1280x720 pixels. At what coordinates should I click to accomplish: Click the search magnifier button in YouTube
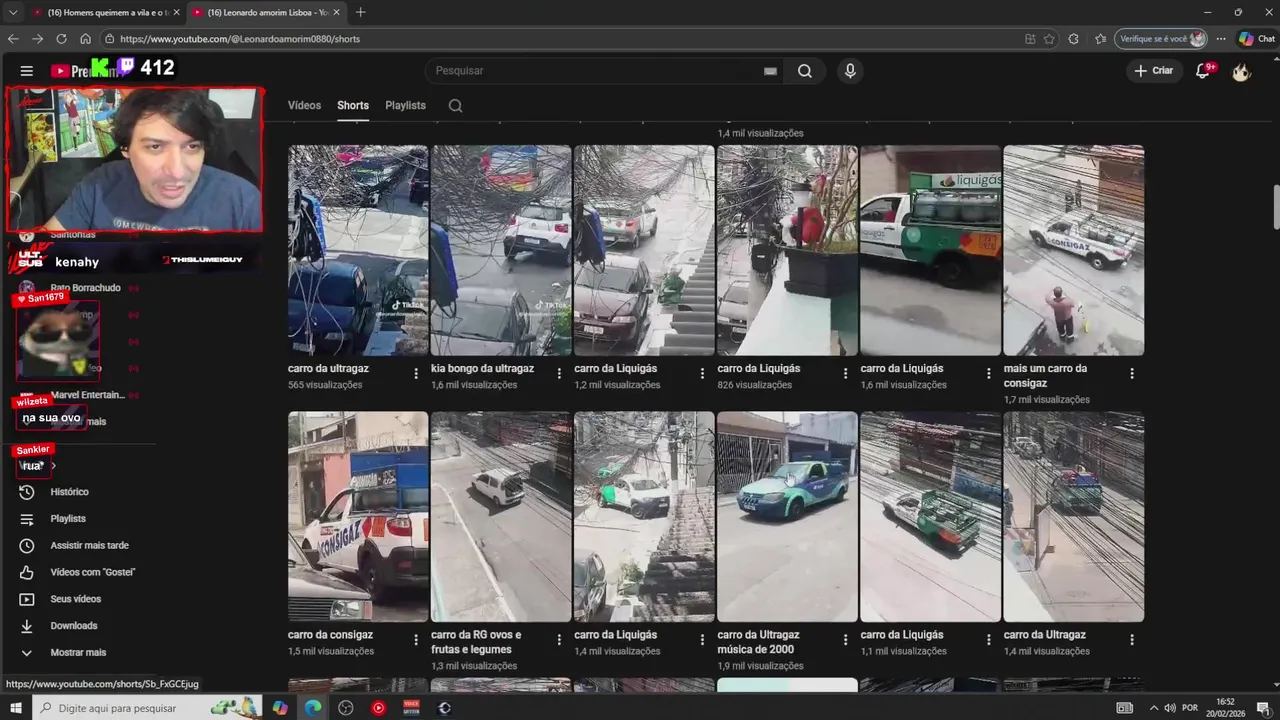pyautogui.click(x=805, y=71)
